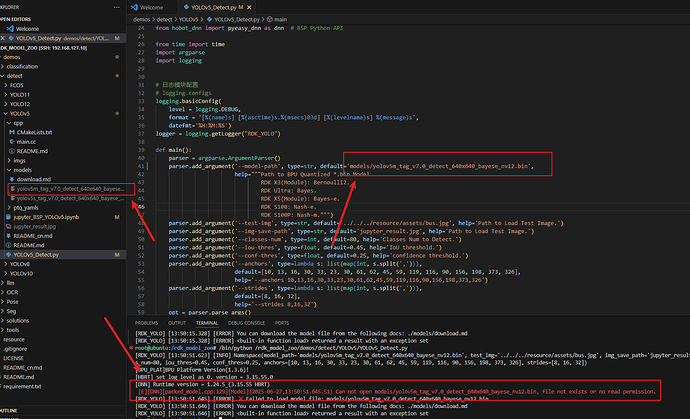
Task: Expand the YOLO11 folder
Action: click(x=19, y=95)
